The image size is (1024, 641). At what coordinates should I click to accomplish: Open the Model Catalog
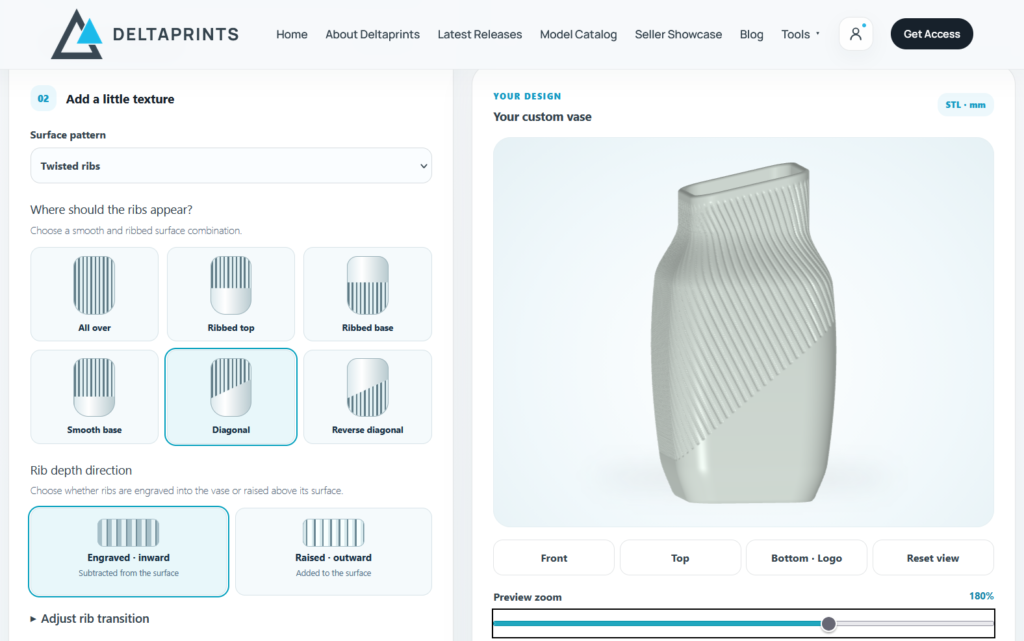(x=578, y=34)
